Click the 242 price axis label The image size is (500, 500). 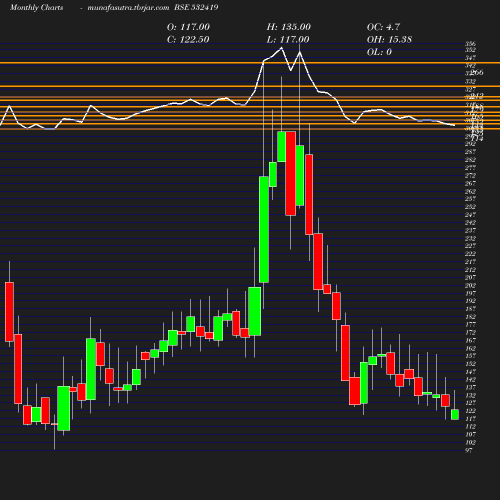point(470,222)
